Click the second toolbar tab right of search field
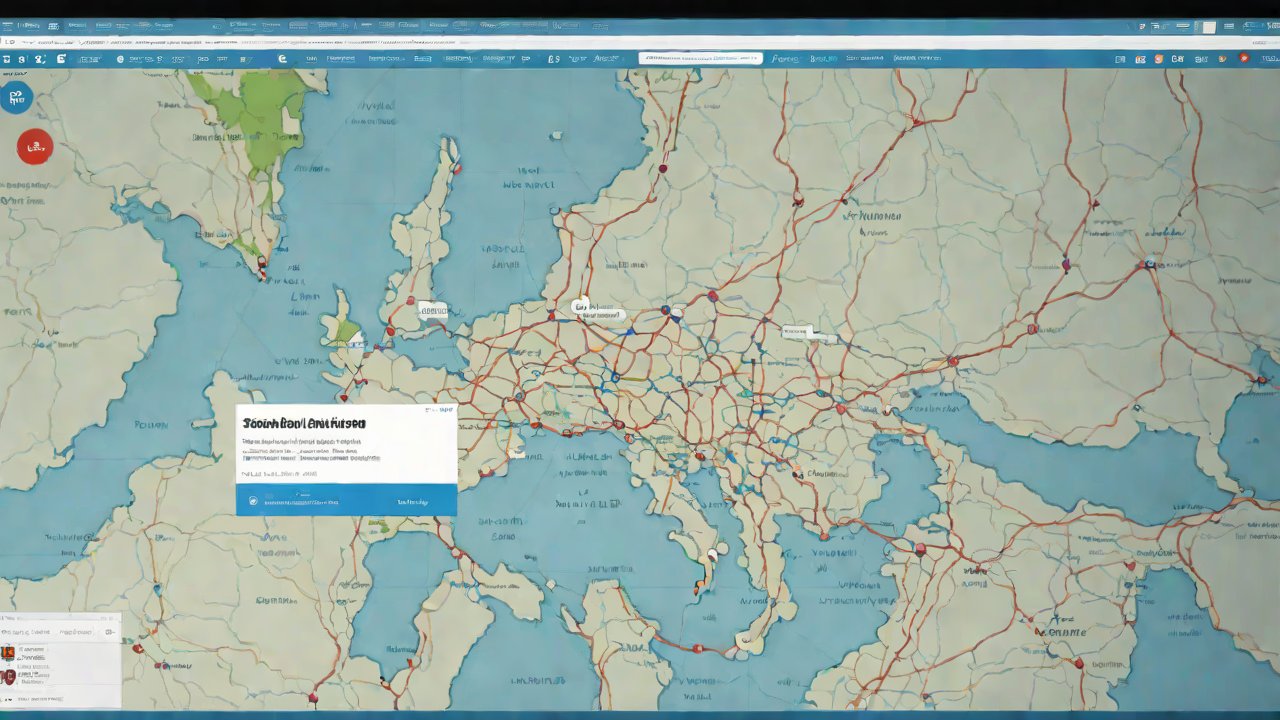 click(823, 59)
